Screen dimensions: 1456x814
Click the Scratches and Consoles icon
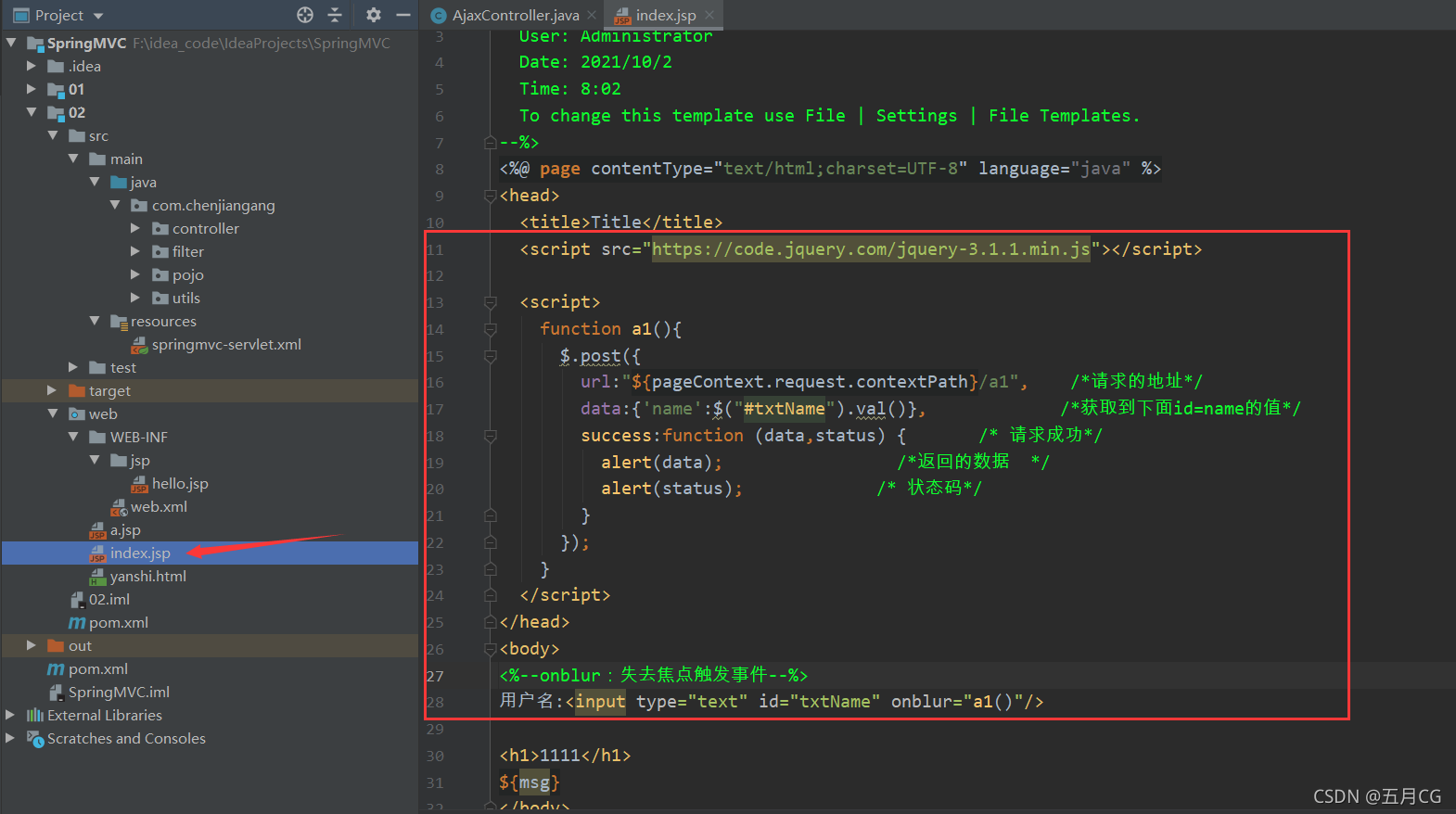(35, 738)
